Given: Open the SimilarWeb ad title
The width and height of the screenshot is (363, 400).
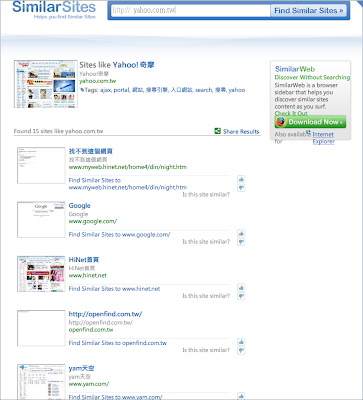Looking at the screenshot, I should [x=295, y=69].
